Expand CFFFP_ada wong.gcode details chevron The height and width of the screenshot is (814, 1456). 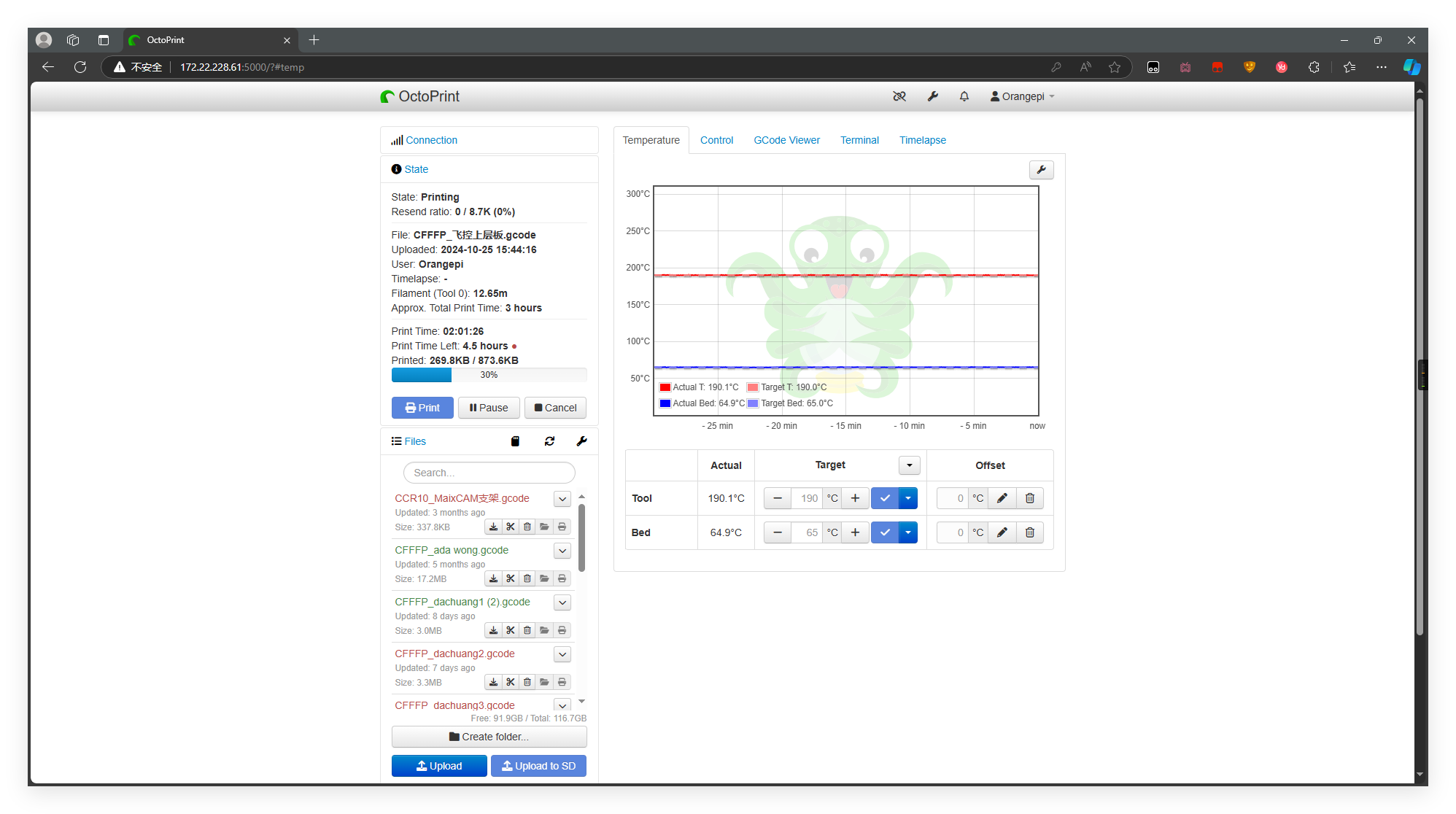[x=562, y=551]
